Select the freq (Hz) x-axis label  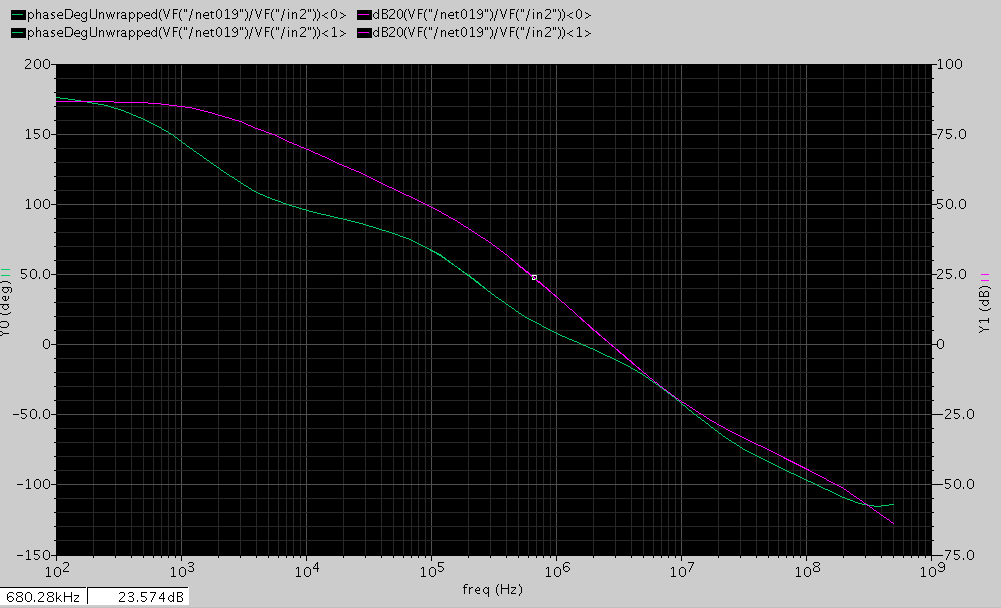492,589
